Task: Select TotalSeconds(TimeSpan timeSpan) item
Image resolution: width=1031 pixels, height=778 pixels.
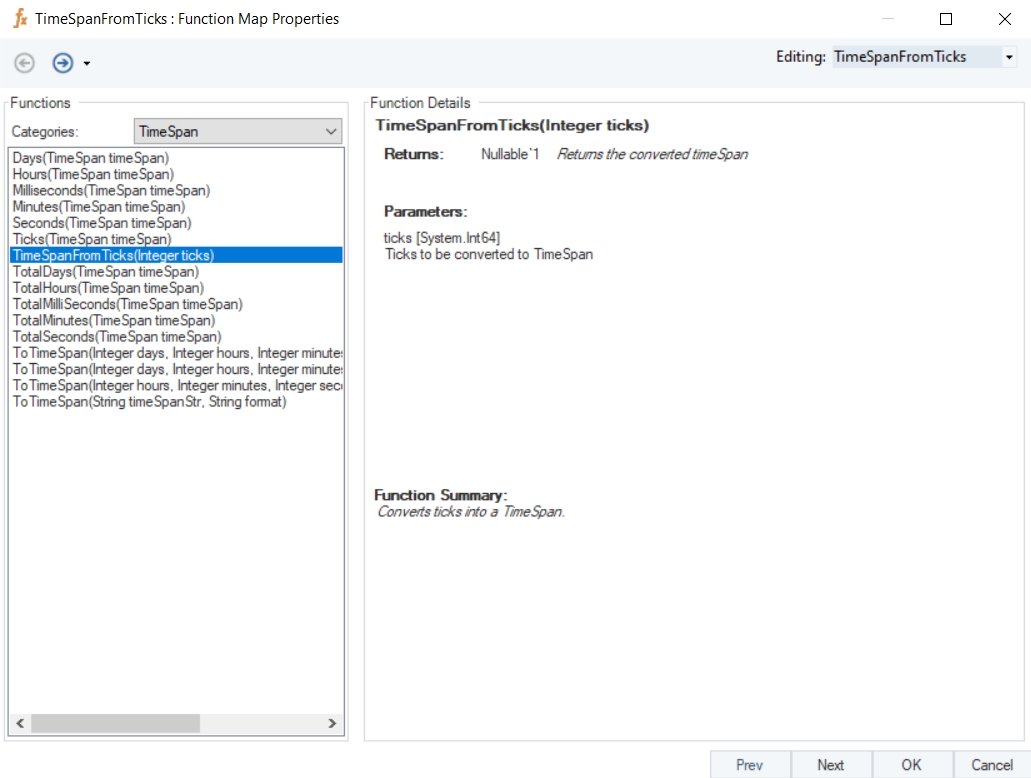Action: [117, 337]
